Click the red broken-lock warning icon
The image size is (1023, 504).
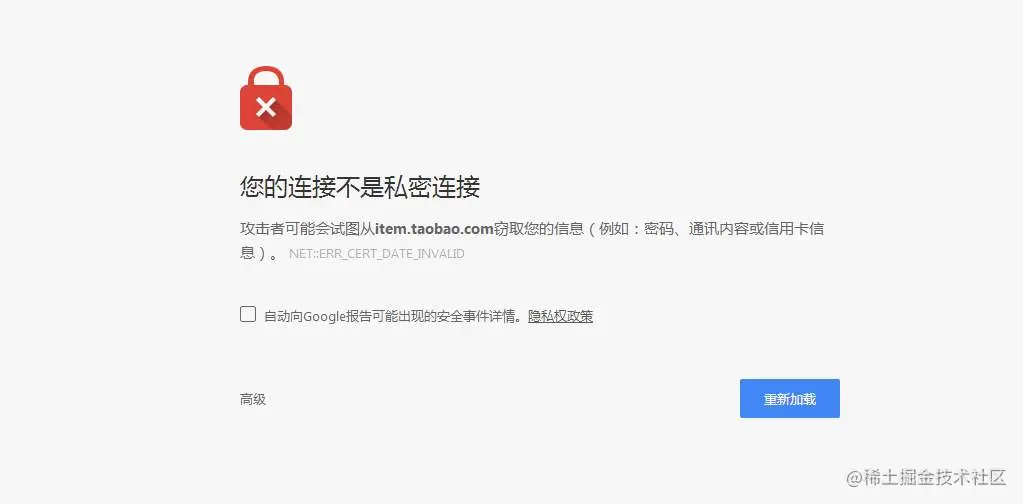click(x=266, y=98)
